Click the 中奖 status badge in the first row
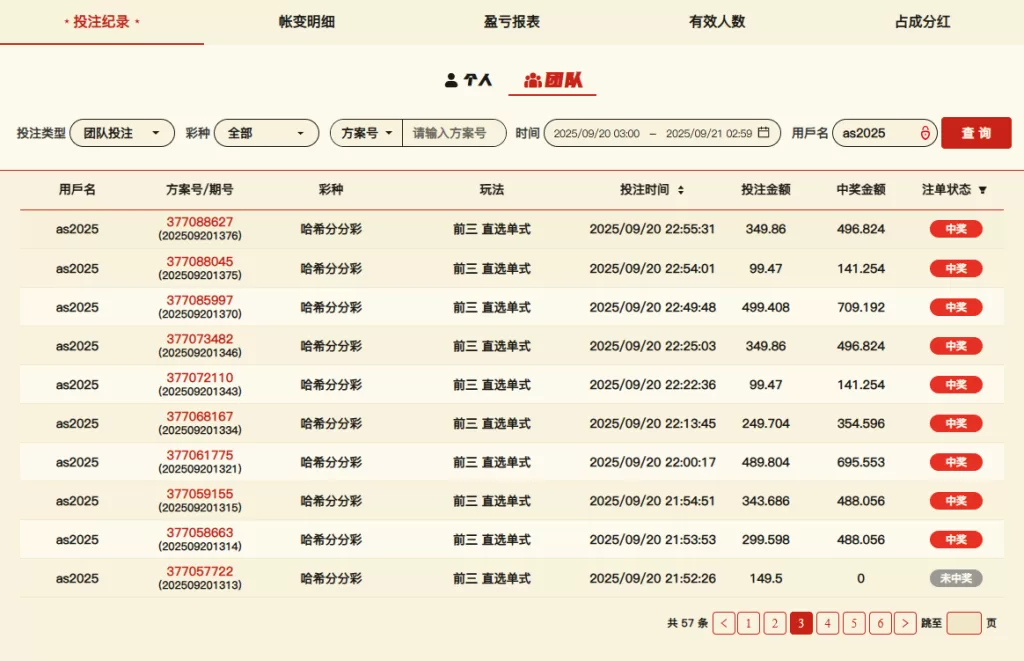This screenshot has height=661, width=1024. point(956,229)
